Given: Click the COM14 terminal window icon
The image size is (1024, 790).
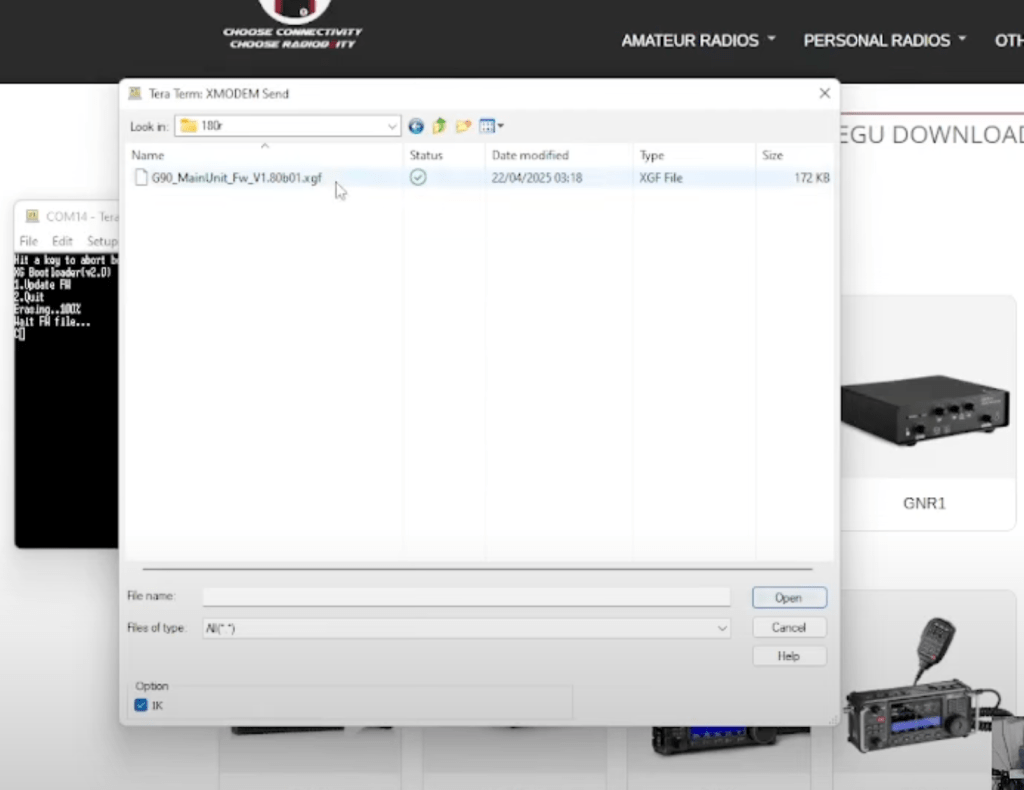Looking at the screenshot, I should 32,216.
